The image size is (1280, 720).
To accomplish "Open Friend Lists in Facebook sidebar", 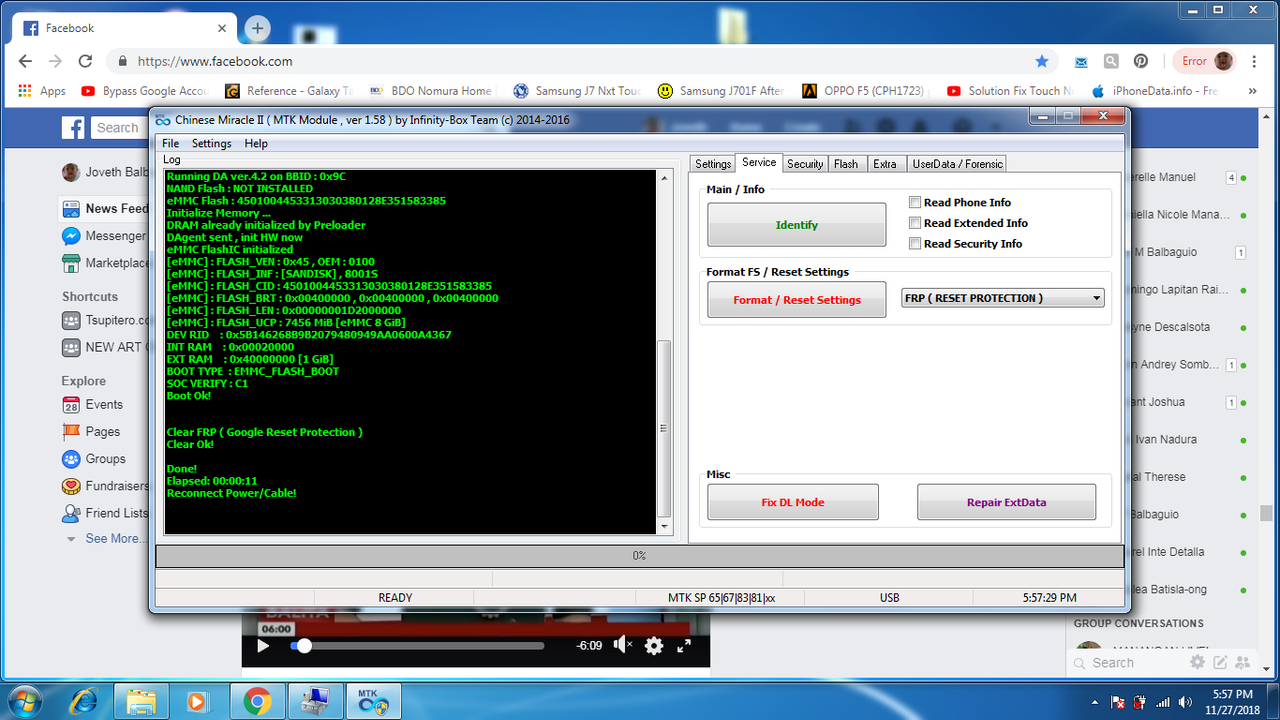I will pyautogui.click(x=104, y=513).
